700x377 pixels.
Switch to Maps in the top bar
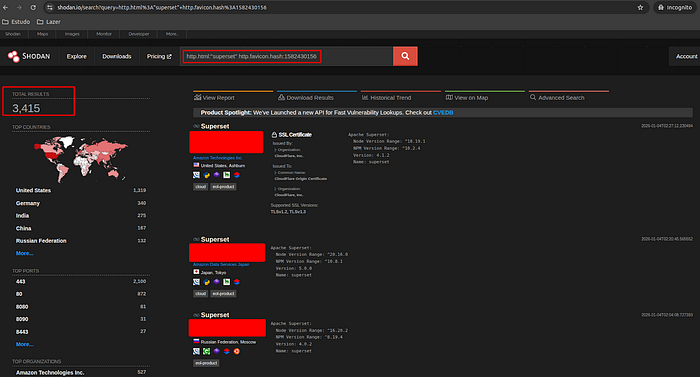pos(42,34)
